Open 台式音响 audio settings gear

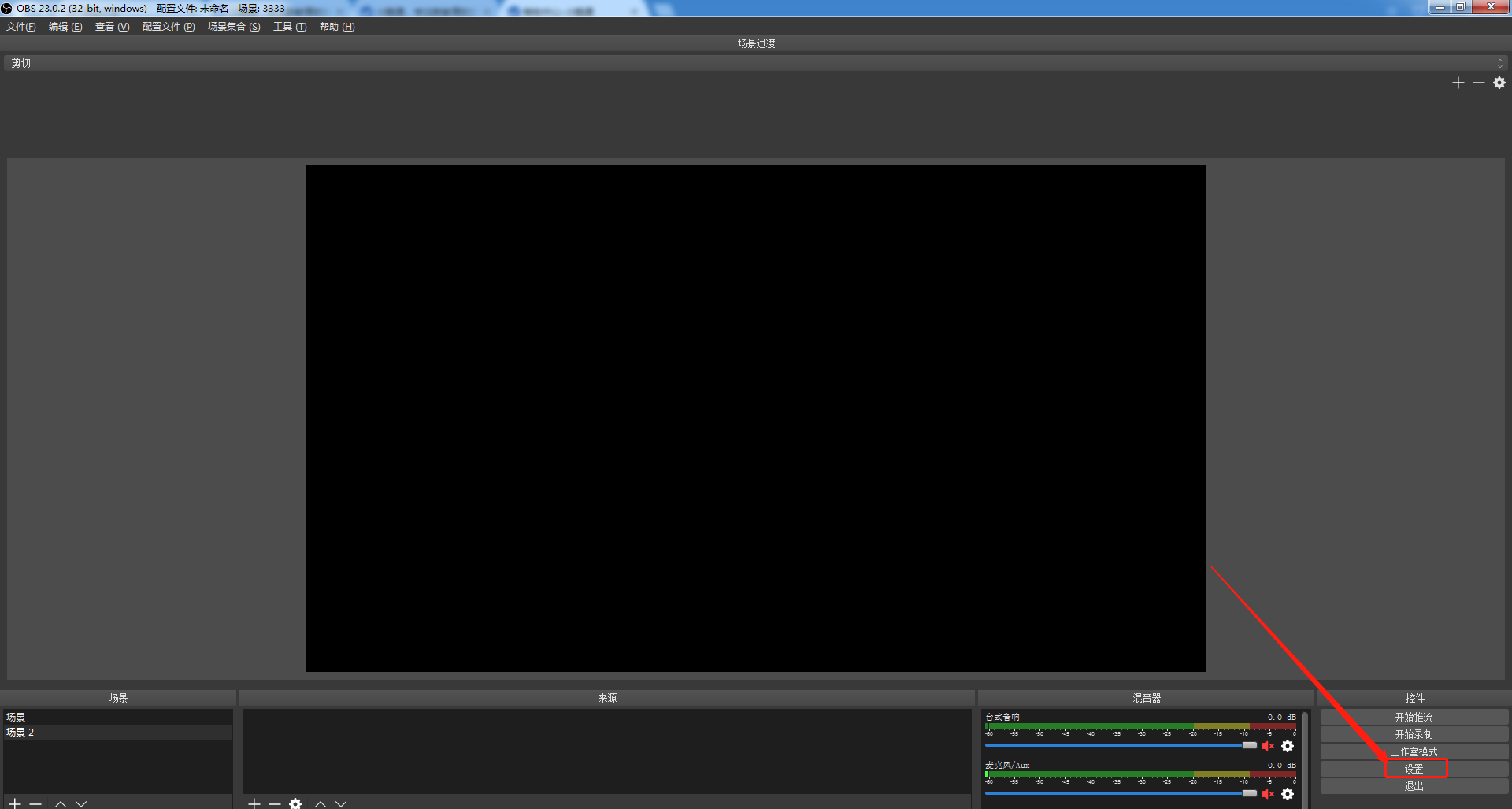tap(1288, 746)
